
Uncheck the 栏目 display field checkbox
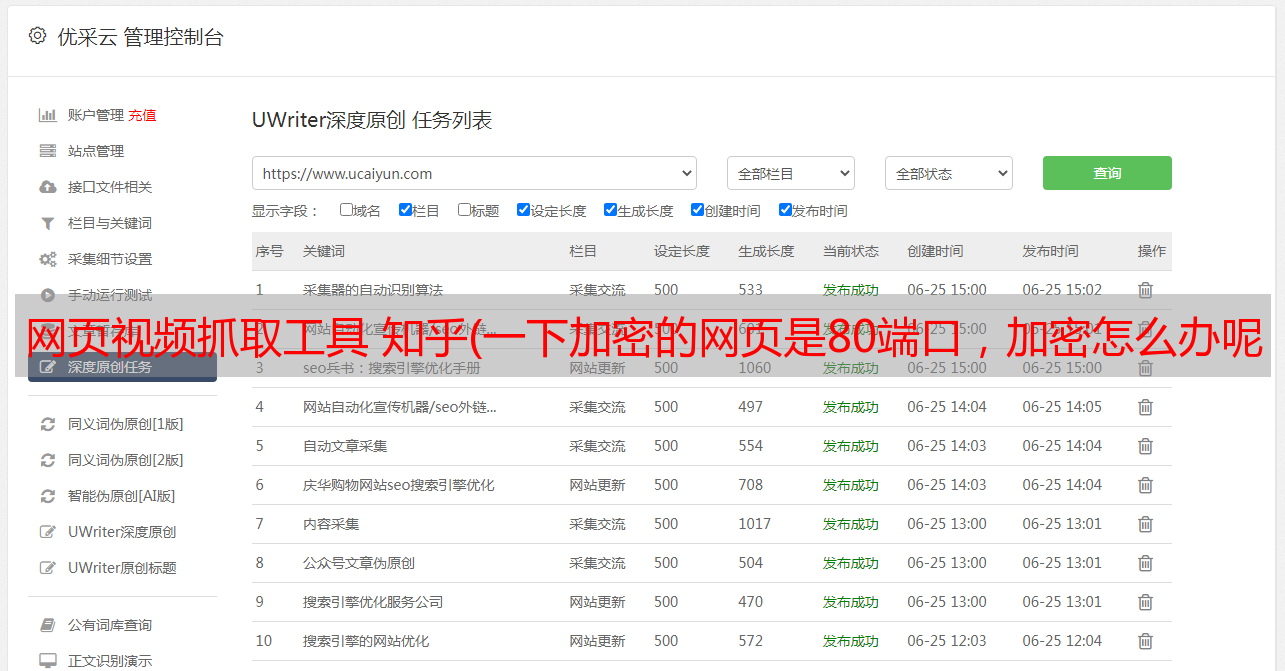(x=405, y=210)
